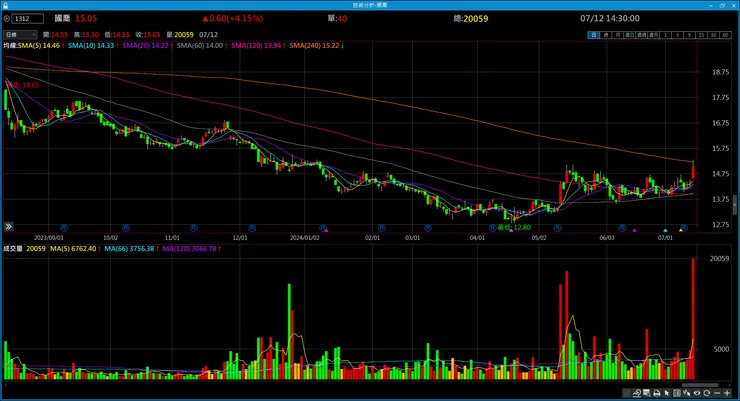Toggle the eye visibility icon
Viewport: 740px width, 401px height.
(x=697, y=393)
